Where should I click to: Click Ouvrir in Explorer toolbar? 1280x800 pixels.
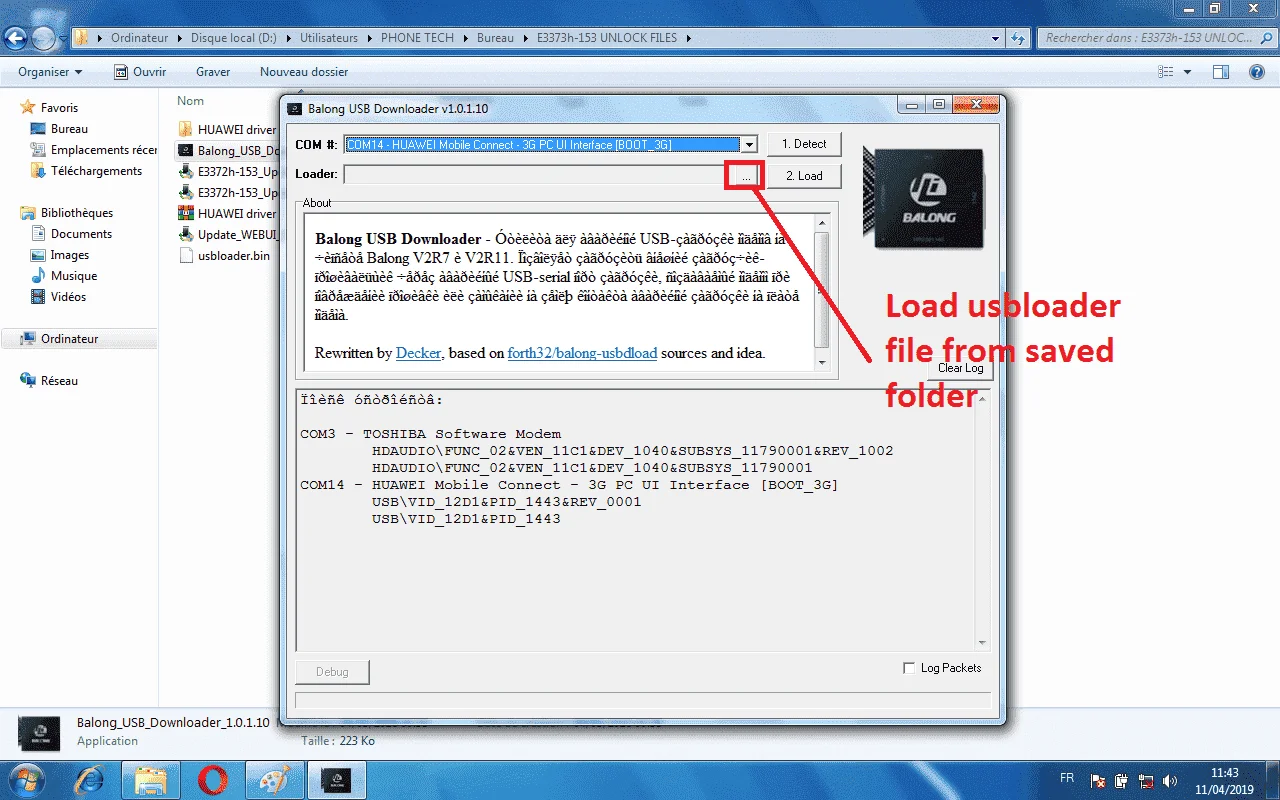(140, 72)
